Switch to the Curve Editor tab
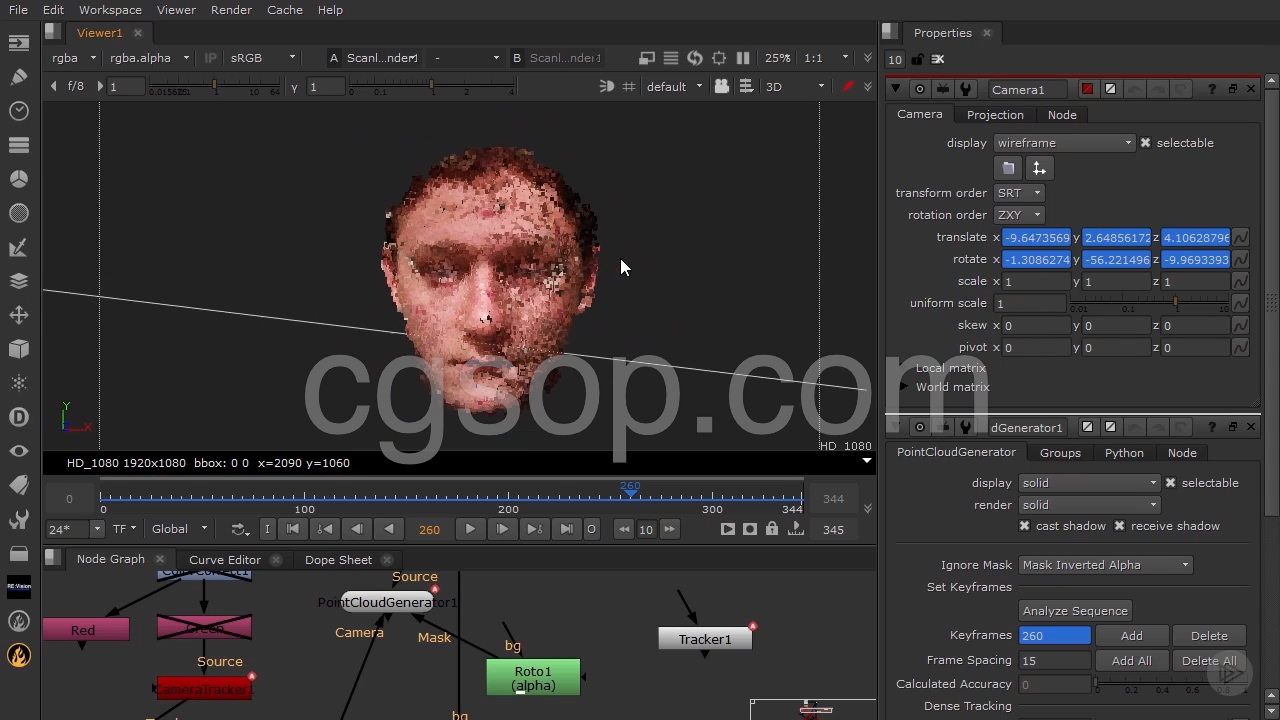The height and width of the screenshot is (720, 1280). pos(224,560)
